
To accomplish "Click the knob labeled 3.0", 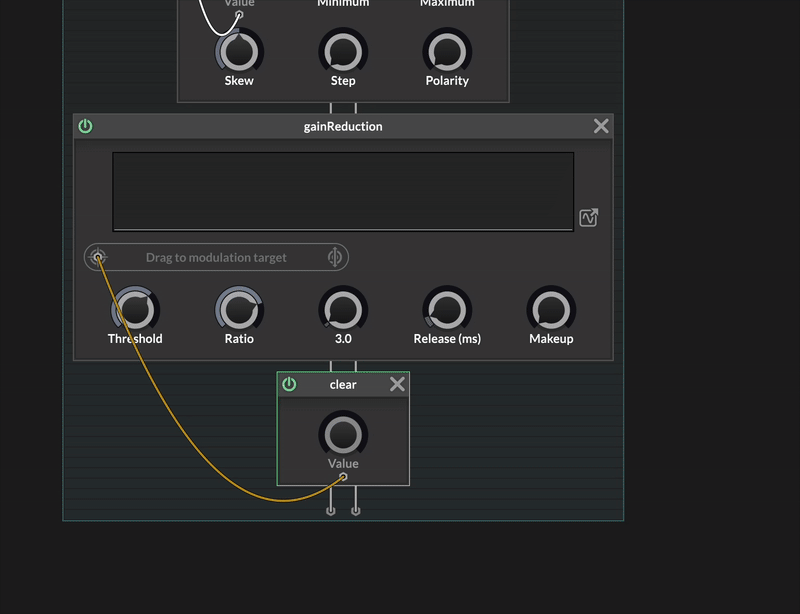I will pos(343,310).
